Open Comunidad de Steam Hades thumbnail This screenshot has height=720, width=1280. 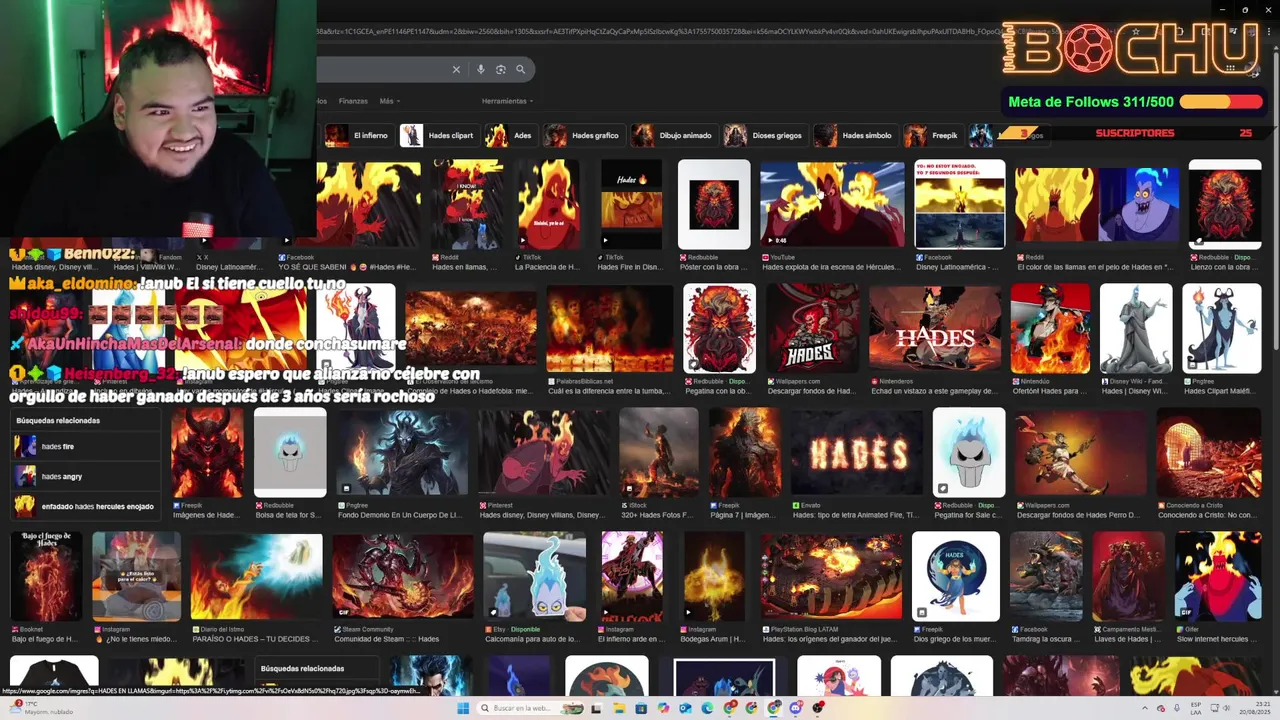(x=403, y=577)
